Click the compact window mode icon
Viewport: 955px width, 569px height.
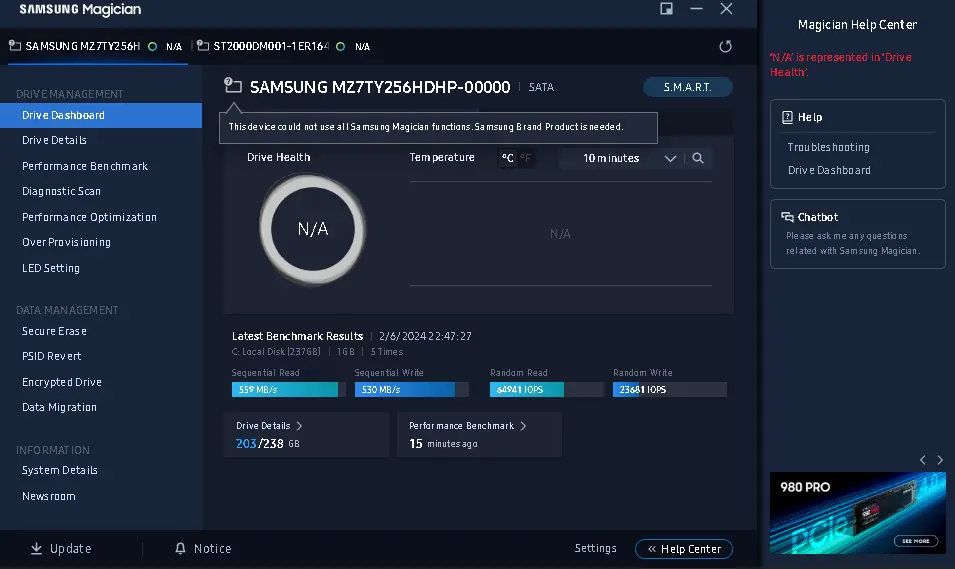(666, 9)
